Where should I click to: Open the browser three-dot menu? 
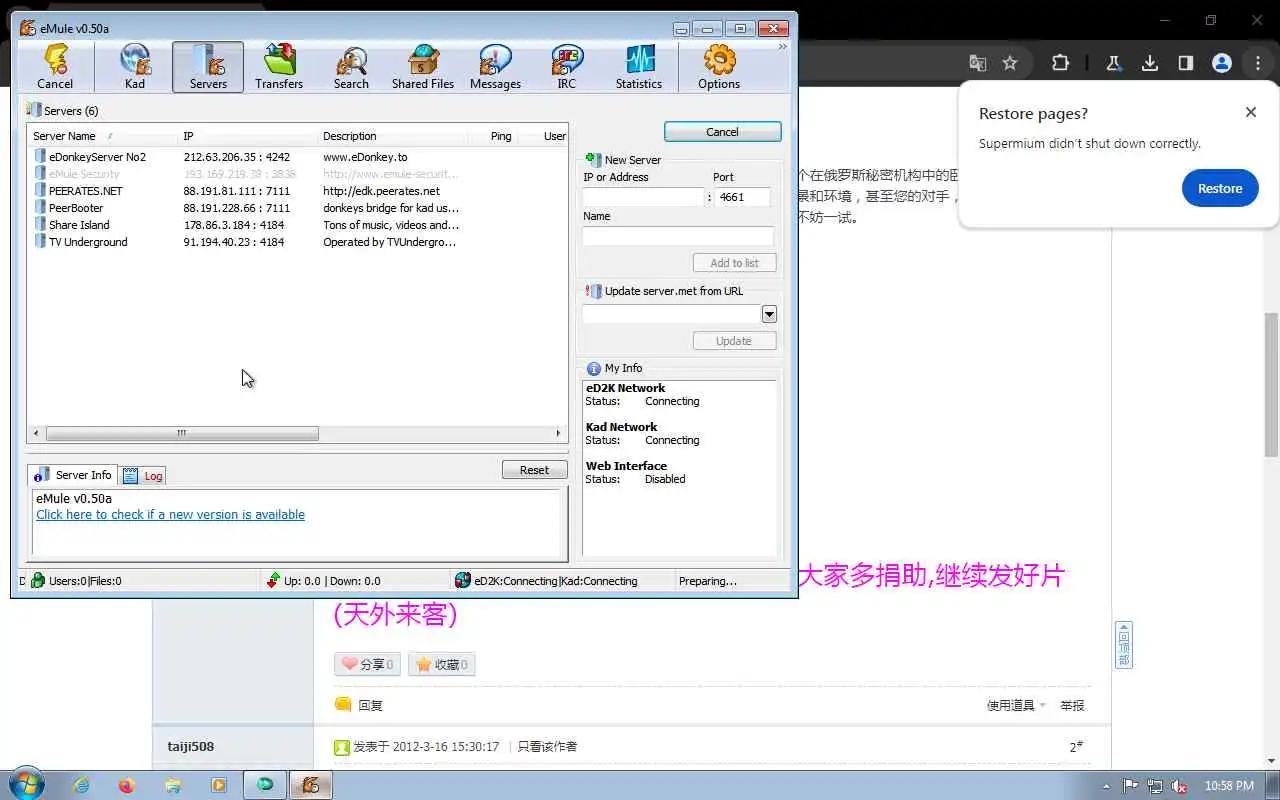tap(1257, 63)
